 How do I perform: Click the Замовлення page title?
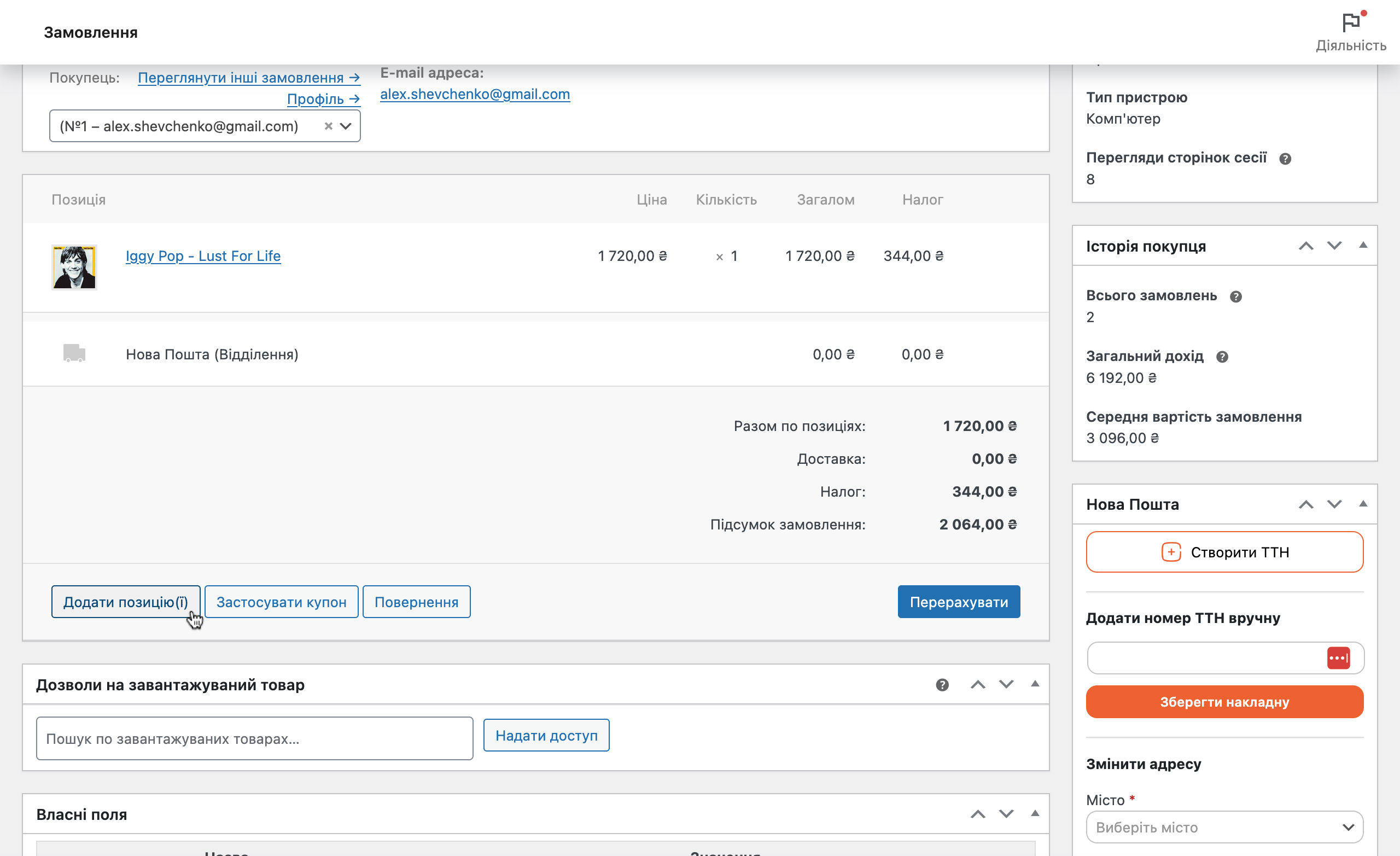pyautogui.click(x=91, y=32)
